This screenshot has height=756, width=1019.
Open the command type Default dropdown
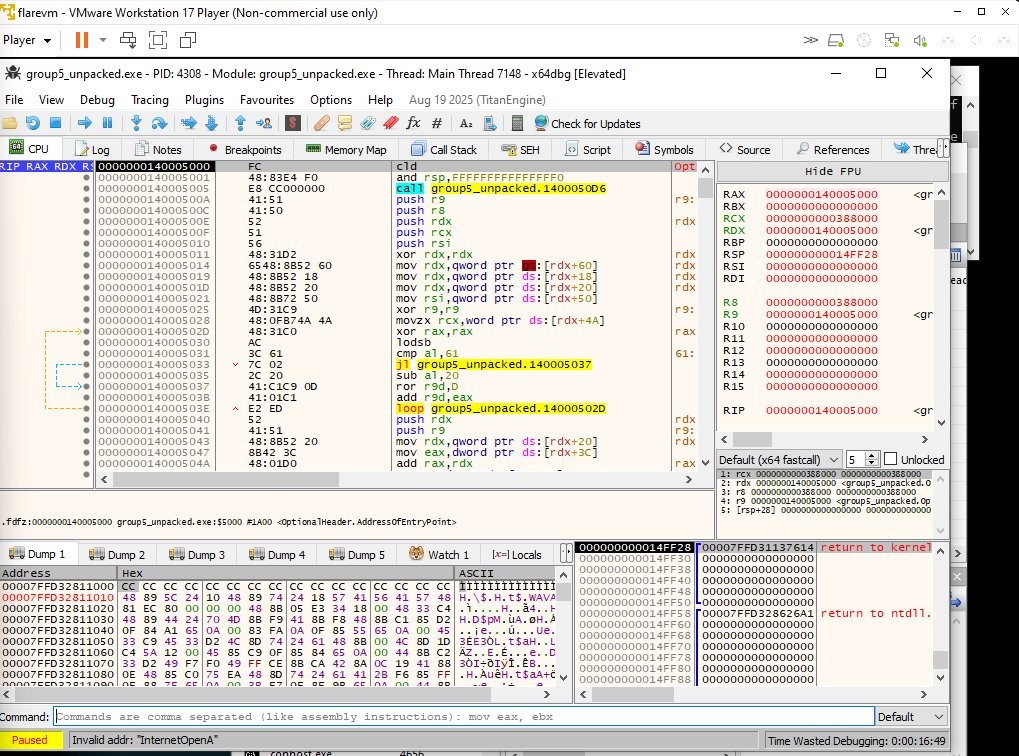(x=909, y=716)
